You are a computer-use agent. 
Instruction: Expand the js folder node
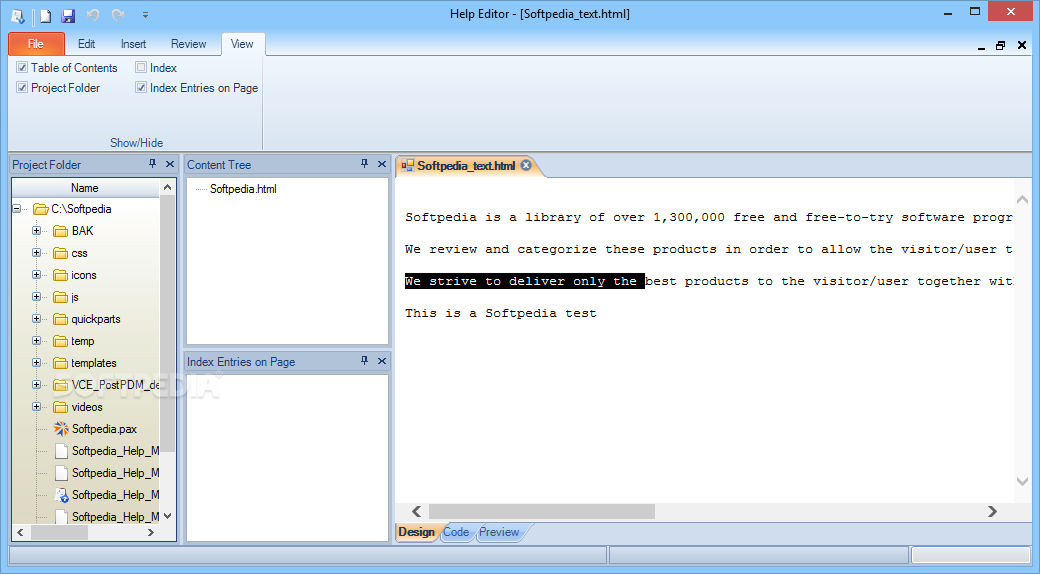point(36,297)
